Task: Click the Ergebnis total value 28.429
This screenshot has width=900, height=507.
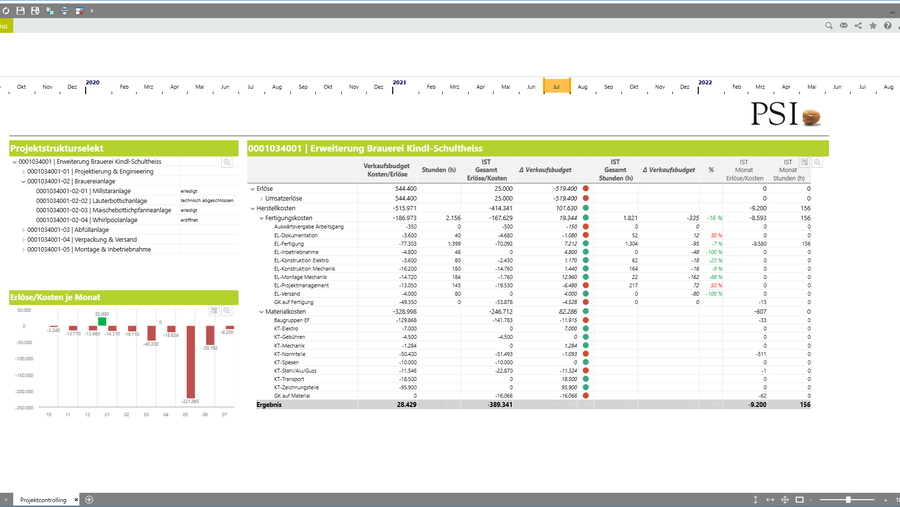Action: click(406, 405)
